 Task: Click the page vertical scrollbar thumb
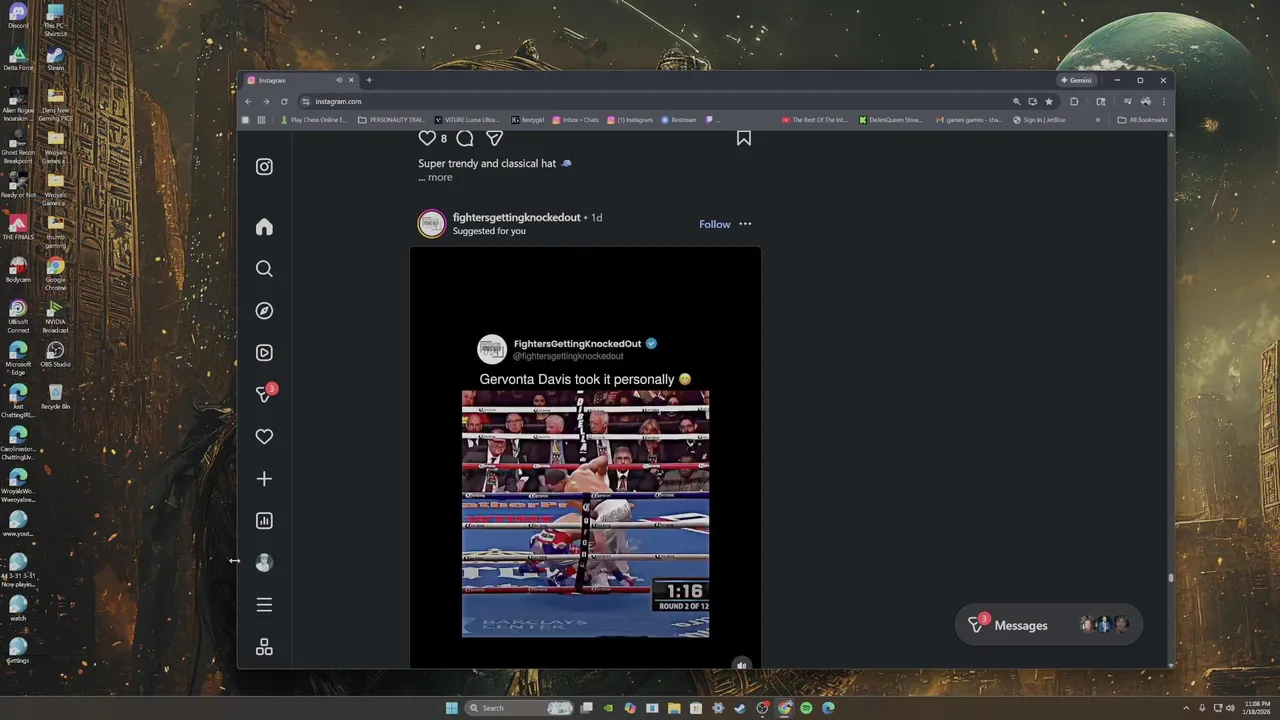1170,576
